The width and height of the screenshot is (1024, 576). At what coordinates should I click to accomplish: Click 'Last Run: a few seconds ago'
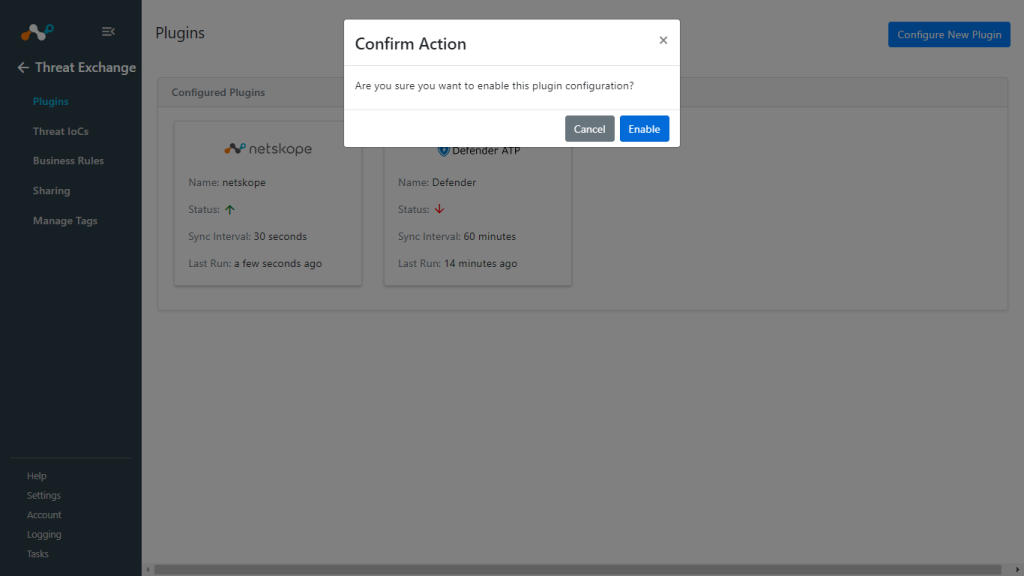pyautogui.click(x=255, y=263)
